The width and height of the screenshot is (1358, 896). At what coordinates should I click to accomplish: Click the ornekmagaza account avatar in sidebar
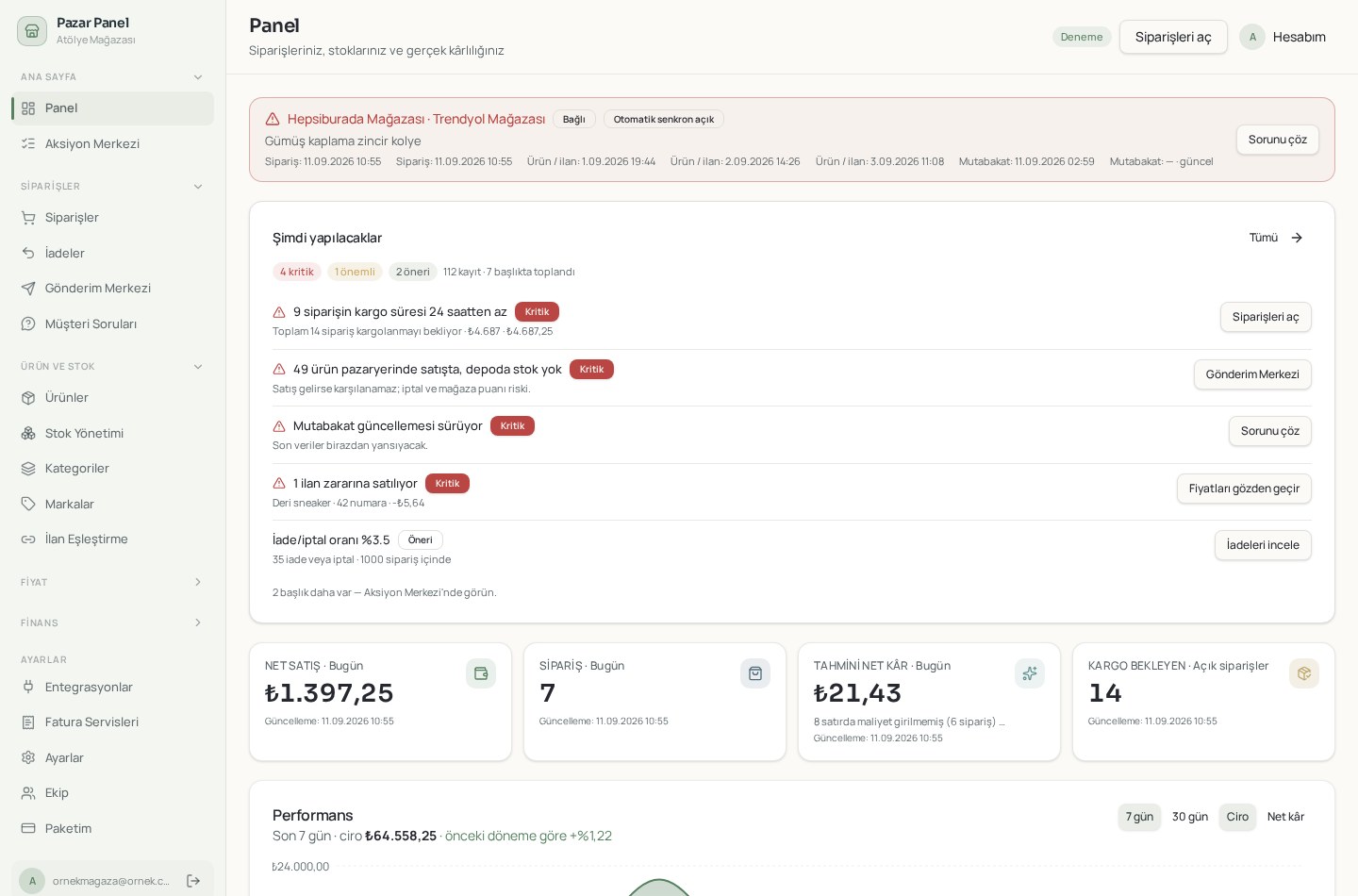(32, 881)
